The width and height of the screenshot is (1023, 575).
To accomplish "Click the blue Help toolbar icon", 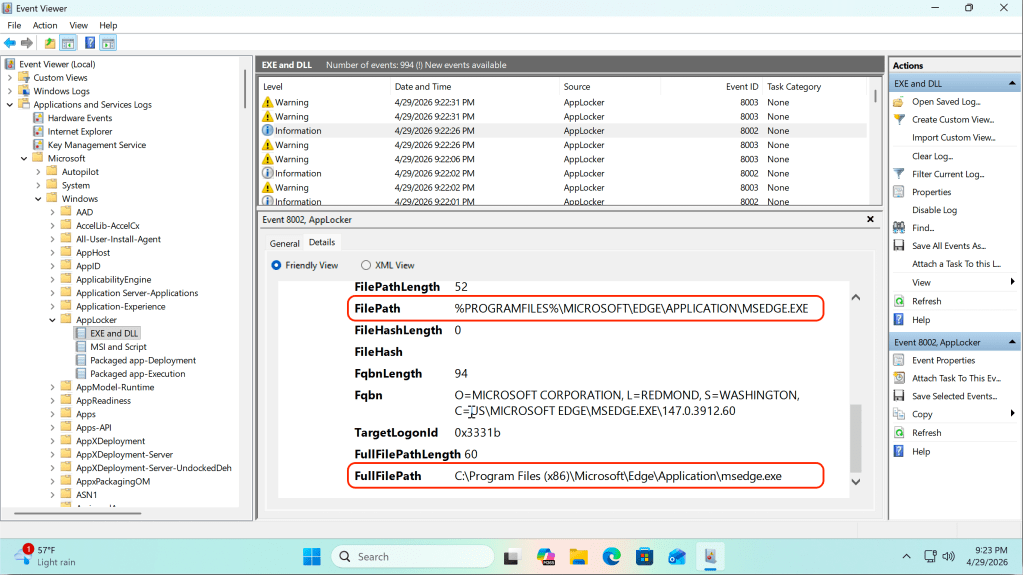I will pos(90,43).
